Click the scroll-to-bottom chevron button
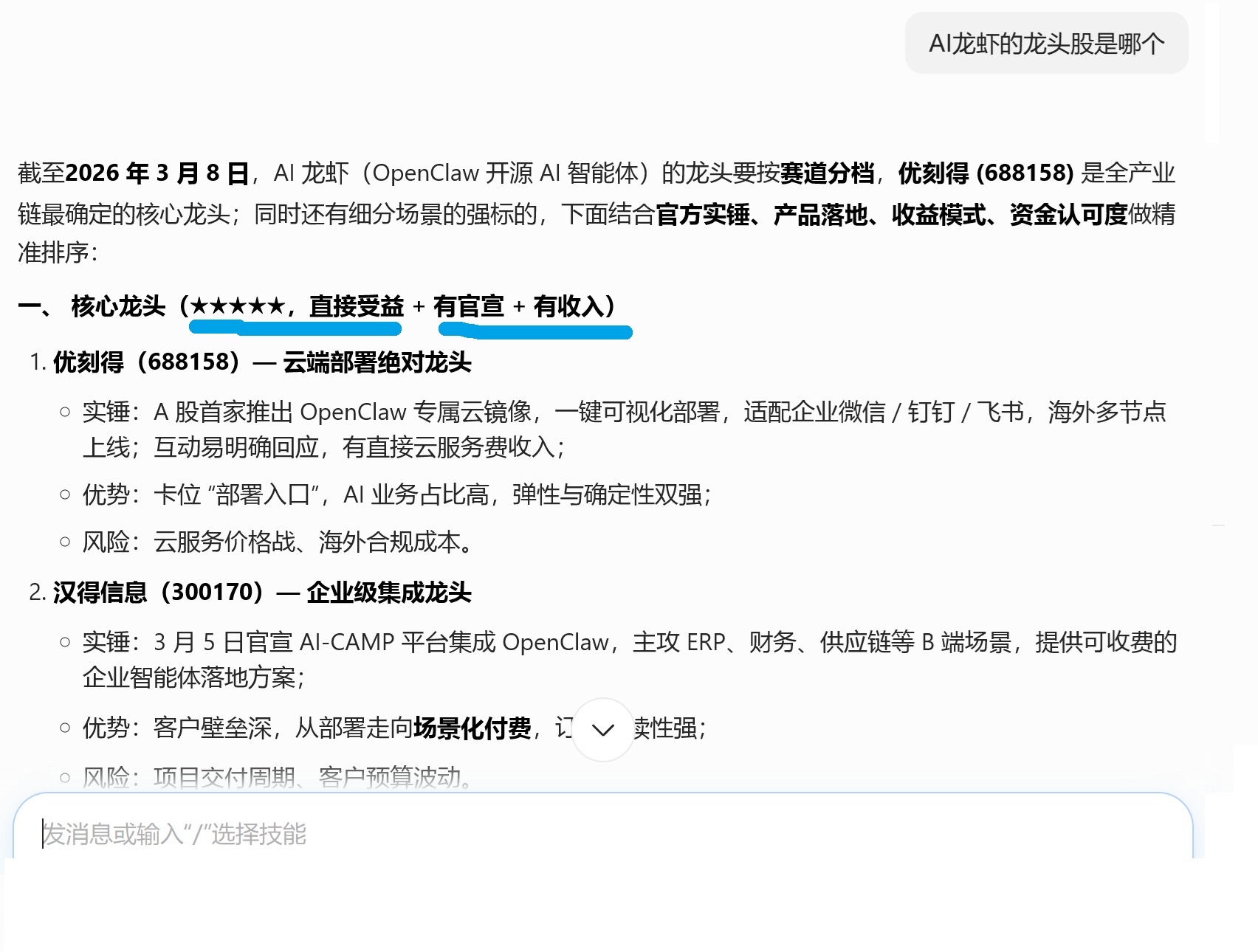 click(x=603, y=730)
